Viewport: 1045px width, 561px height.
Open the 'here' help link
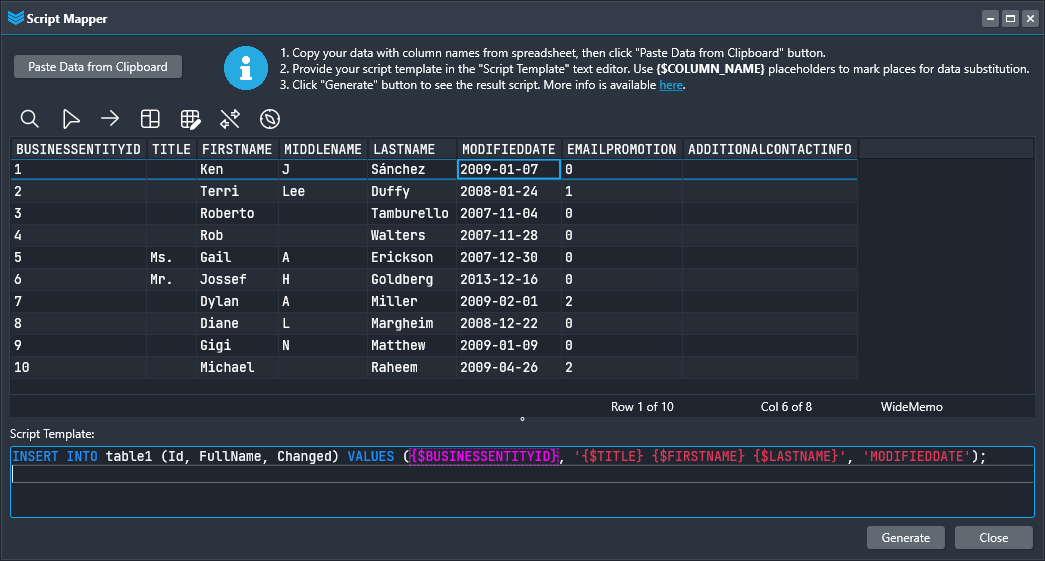tap(671, 85)
